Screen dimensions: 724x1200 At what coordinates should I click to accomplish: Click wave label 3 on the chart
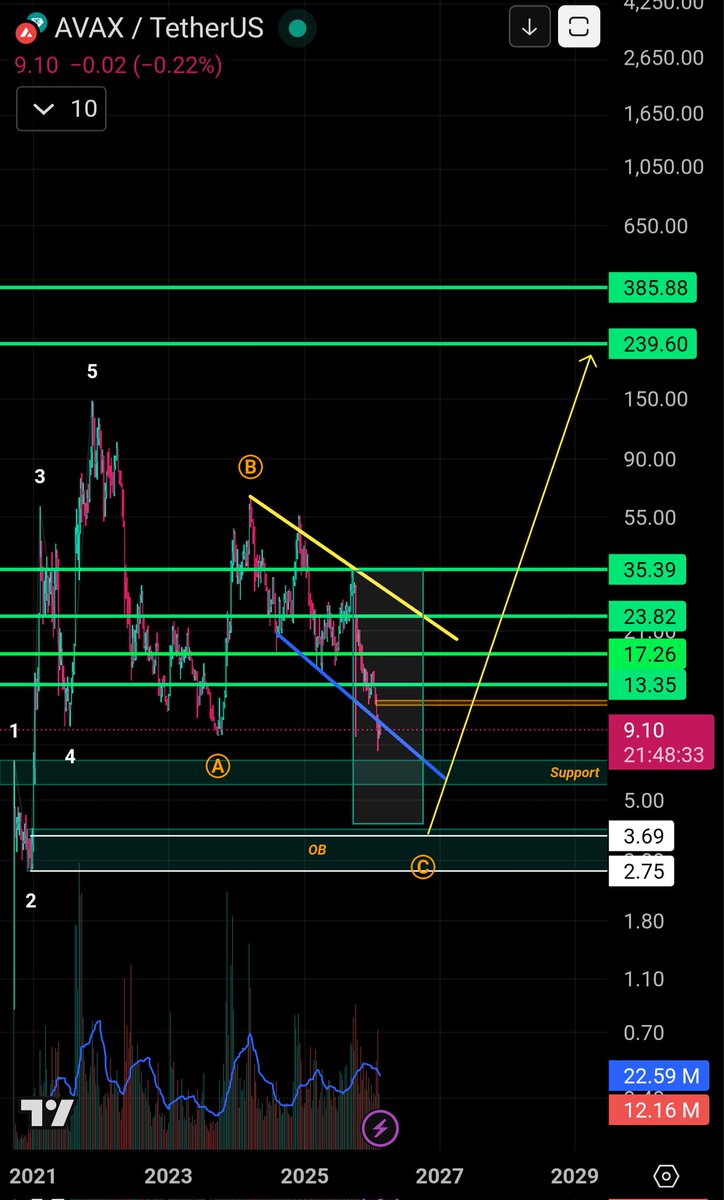tap(40, 477)
